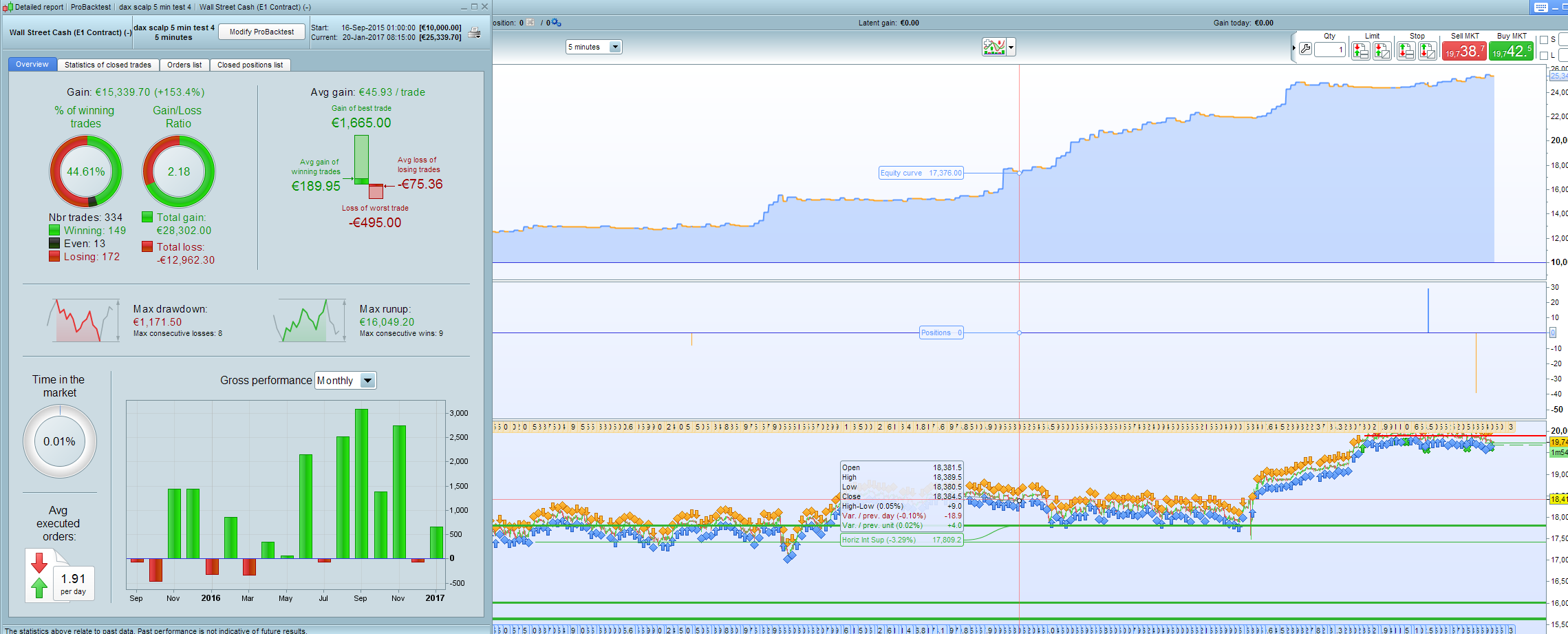Expand the indicator icon dropdown arrow
This screenshot has width=1568, height=634.
click(x=1011, y=47)
